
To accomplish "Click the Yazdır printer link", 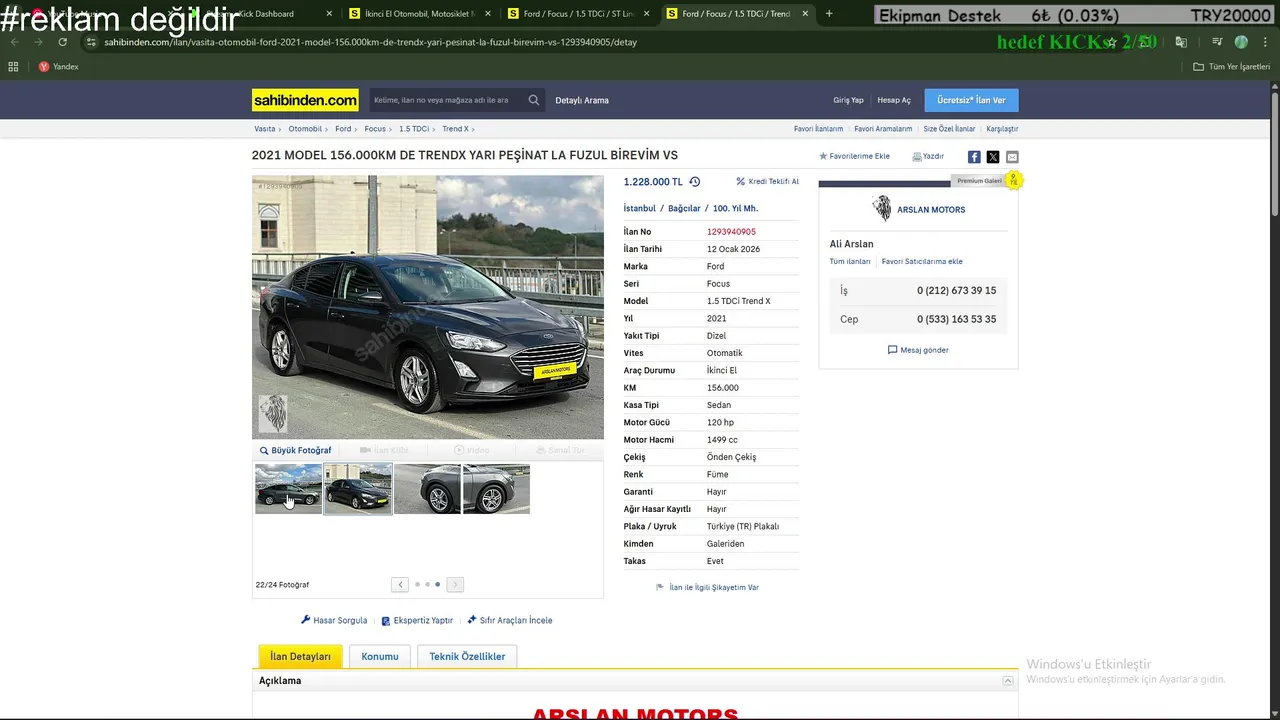I will click(x=928, y=156).
